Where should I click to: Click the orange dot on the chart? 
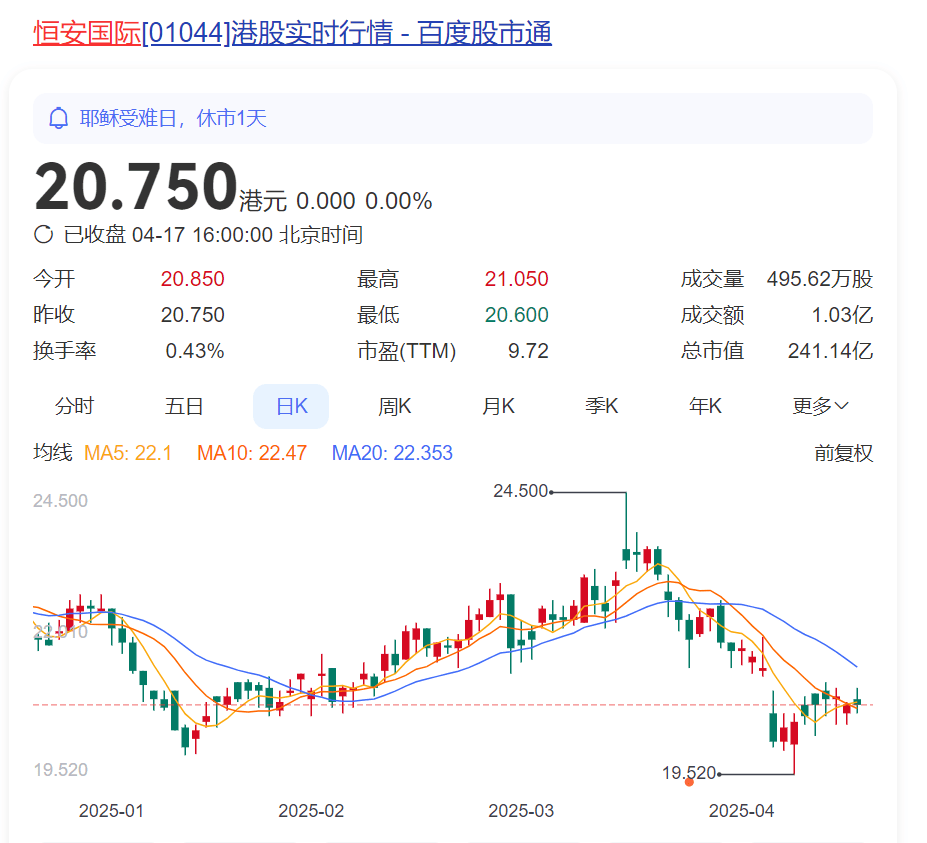coord(688,782)
